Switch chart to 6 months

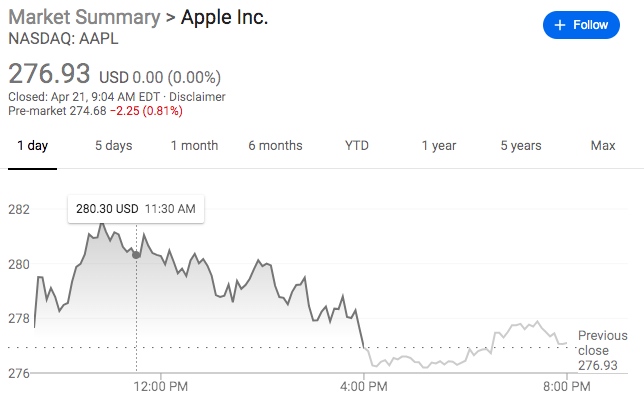point(275,146)
